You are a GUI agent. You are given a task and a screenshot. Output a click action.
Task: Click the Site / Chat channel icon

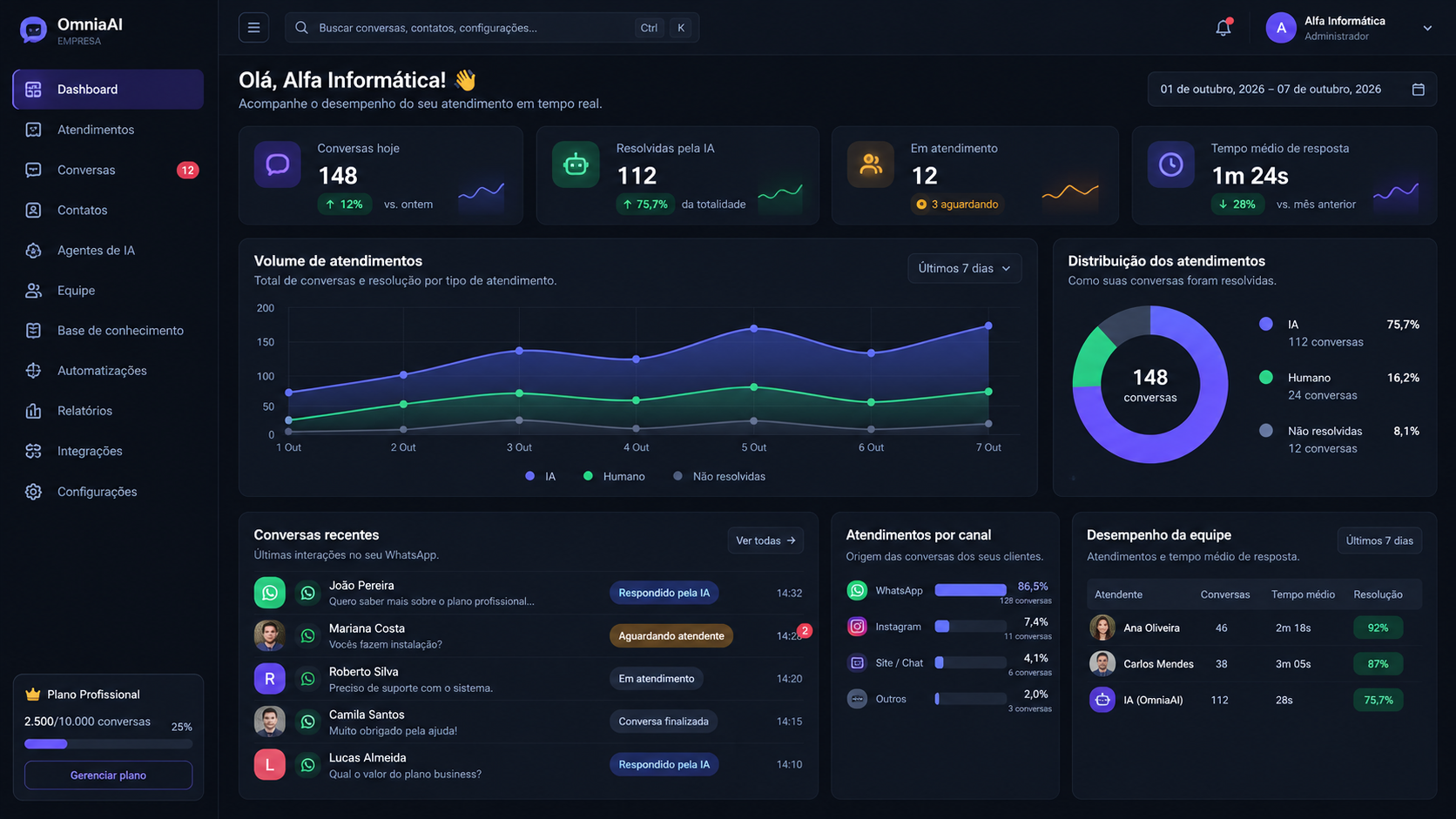(857, 663)
